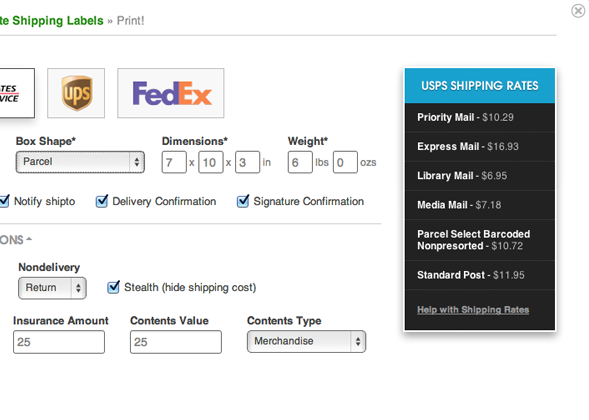Toggle Stealth hide shipping cost checkbox
589x420 pixels.
click(113, 287)
